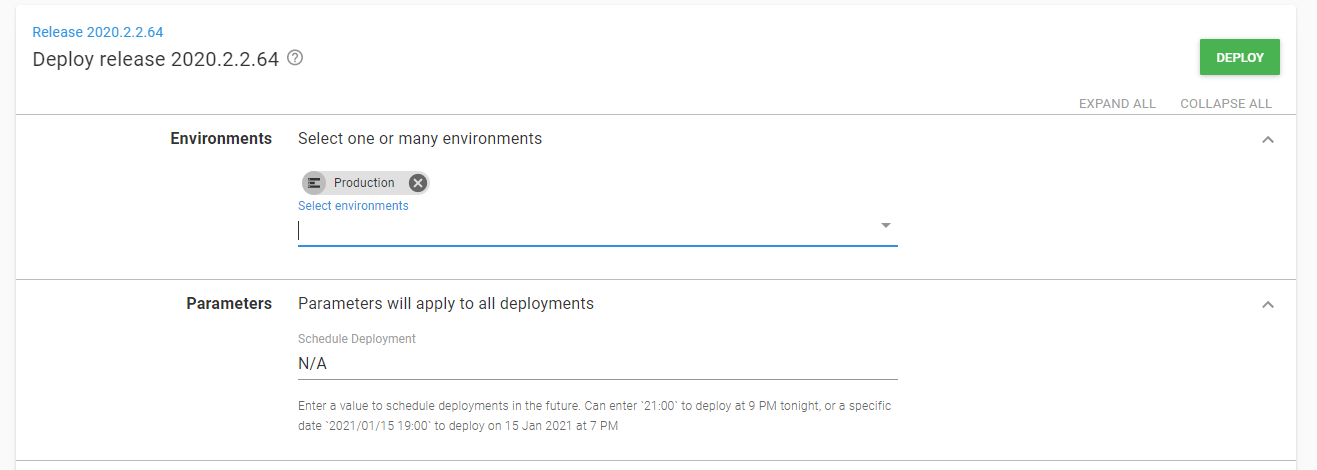This screenshot has width=1317, height=470.
Task: Select the Production chip label
Action: (x=364, y=183)
